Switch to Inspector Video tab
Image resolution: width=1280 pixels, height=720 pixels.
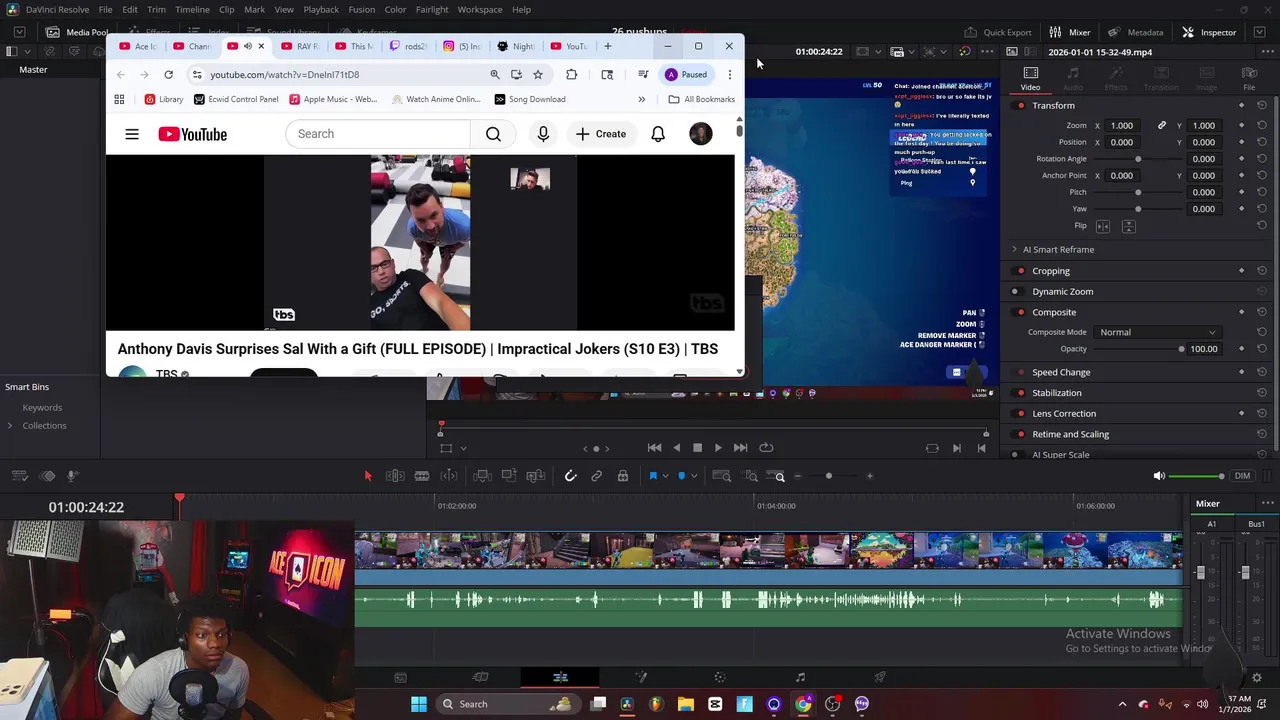click(1030, 78)
